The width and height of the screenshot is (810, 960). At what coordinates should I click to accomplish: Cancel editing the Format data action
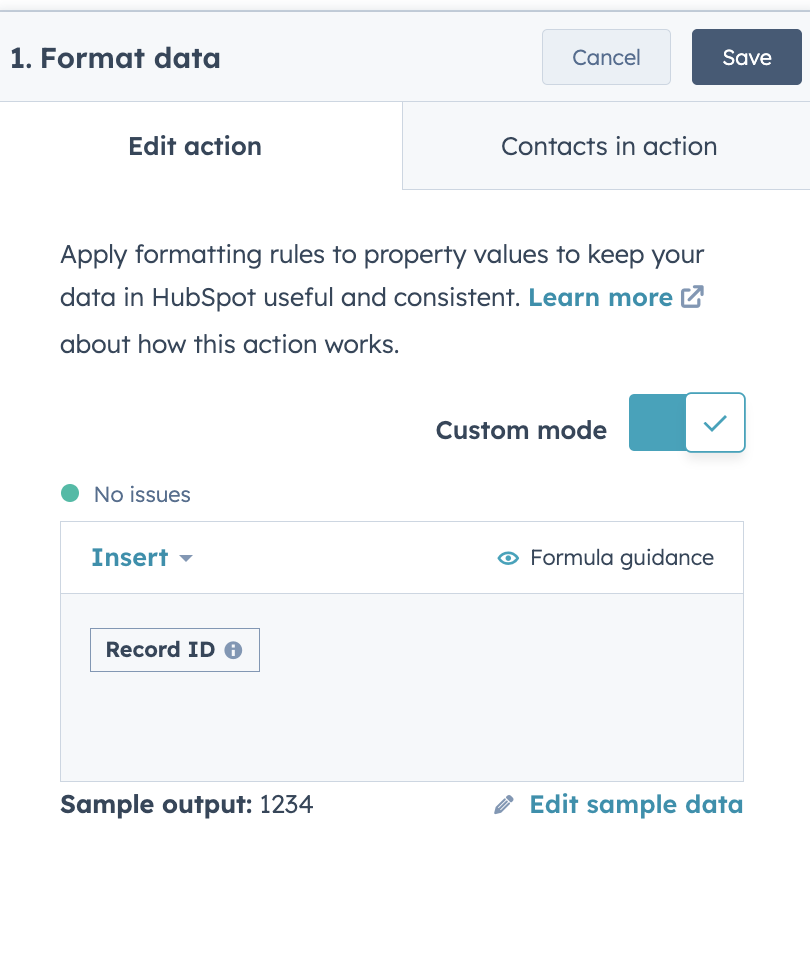[606, 57]
